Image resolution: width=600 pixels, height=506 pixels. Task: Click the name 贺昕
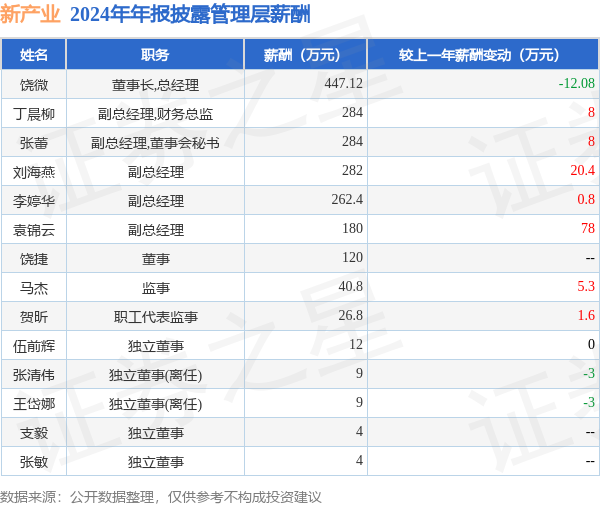pos(34,317)
